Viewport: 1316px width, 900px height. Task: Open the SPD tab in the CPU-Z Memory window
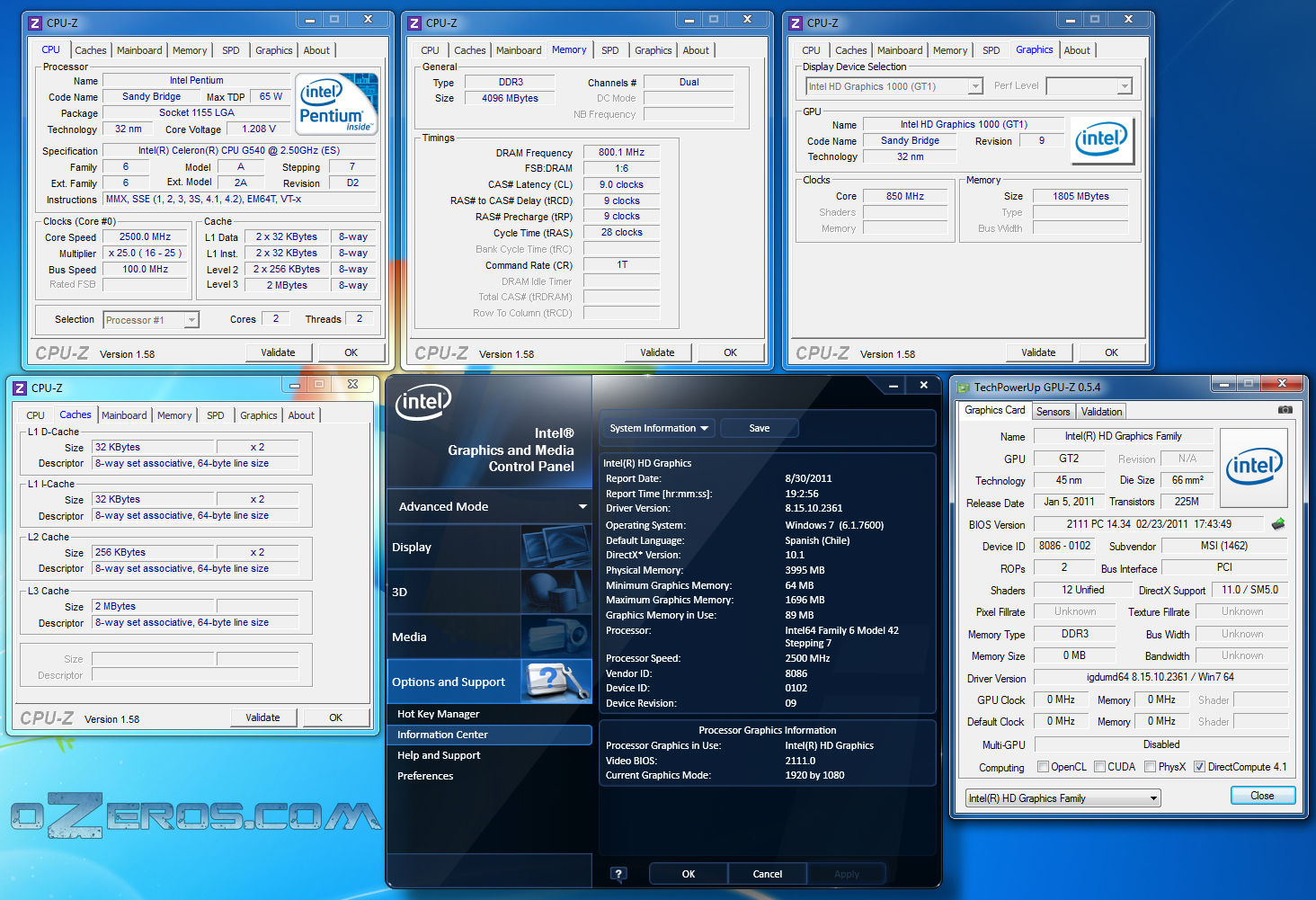[x=610, y=50]
